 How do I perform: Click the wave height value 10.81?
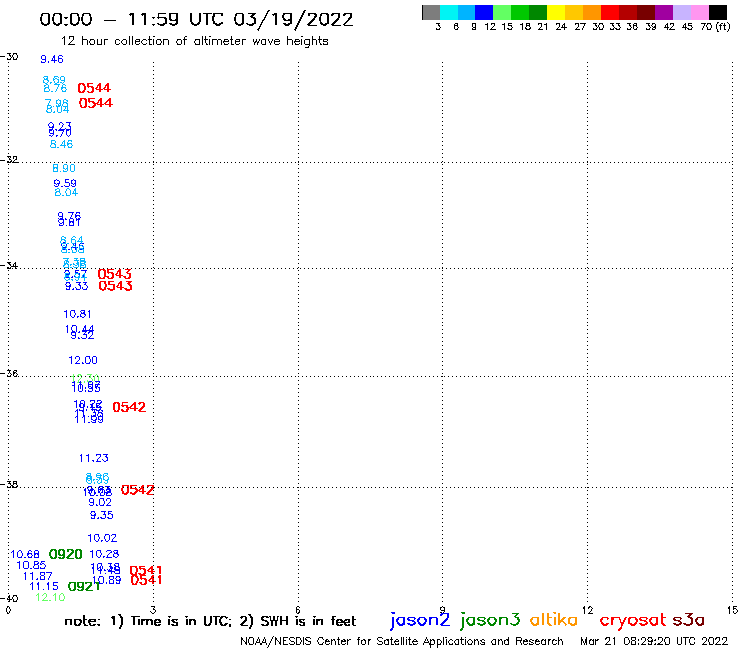(77, 314)
